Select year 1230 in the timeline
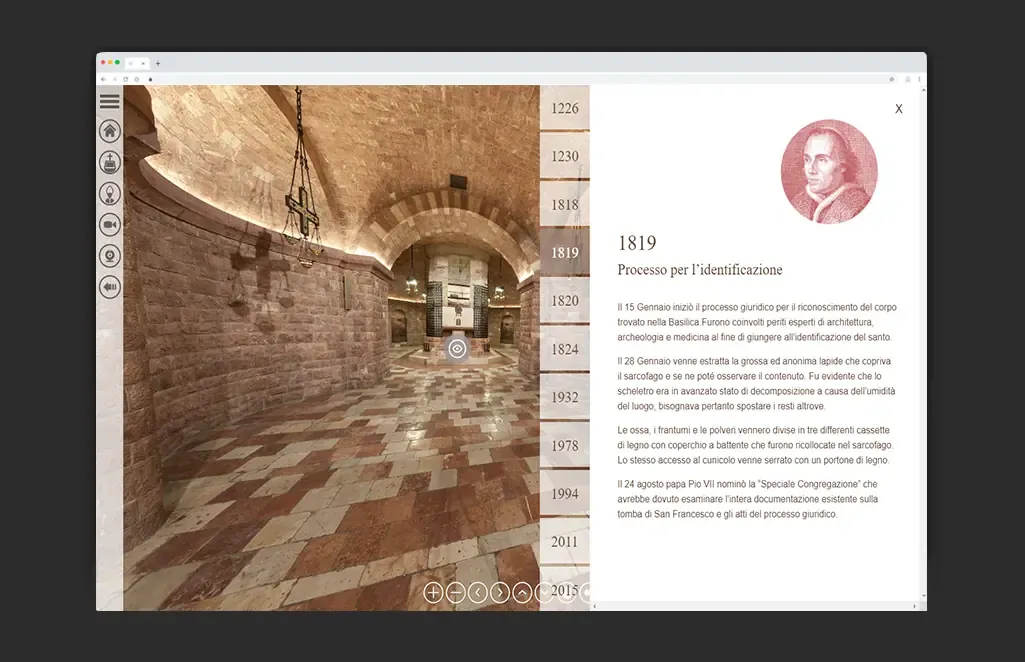The height and width of the screenshot is (662, 1025). pos(565,156)
